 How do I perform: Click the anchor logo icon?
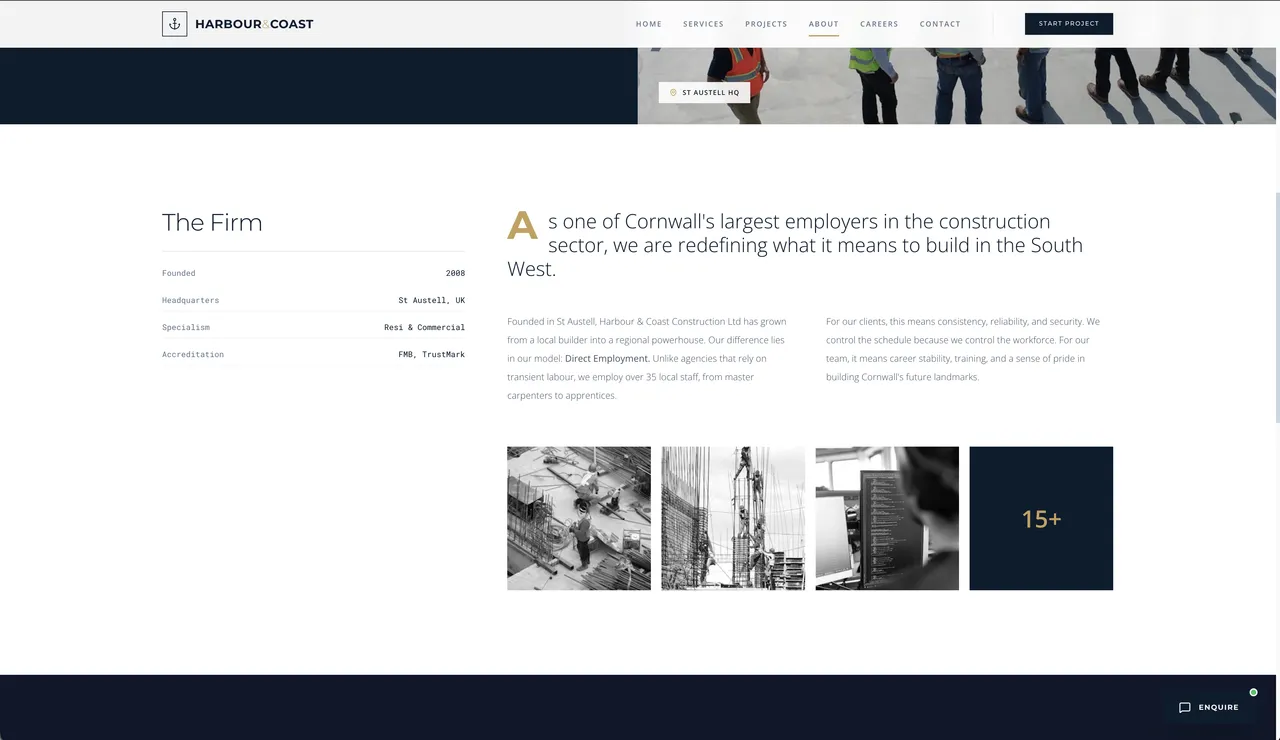tap(174, 24)
